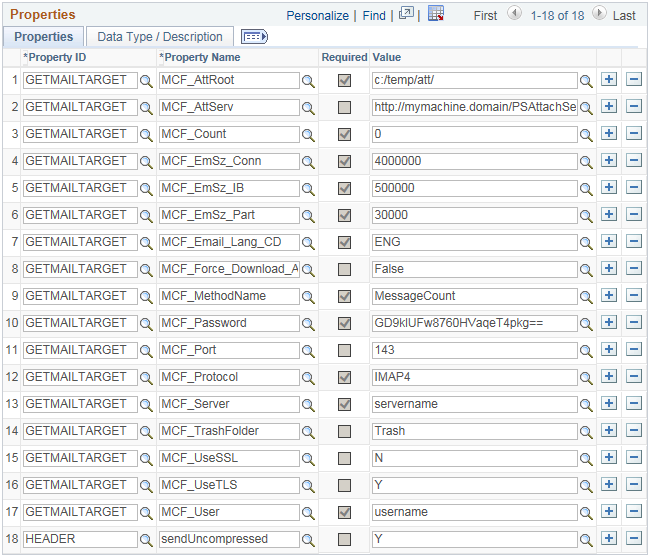Click lookup icon for row 3 Property ID

pyautogui.click(x=147, y=134)
